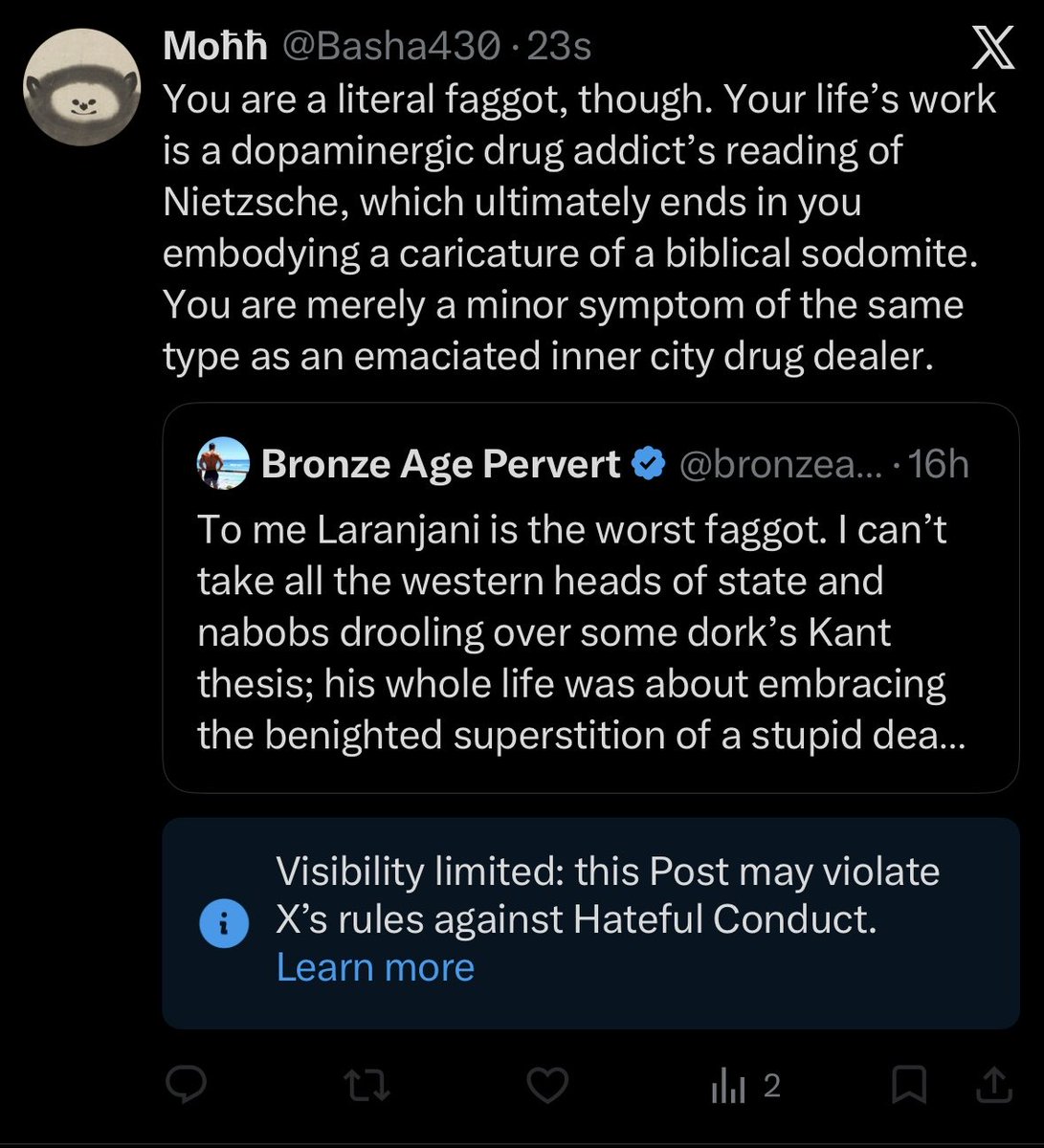Click the blue info icon in visibility notice

224,922
